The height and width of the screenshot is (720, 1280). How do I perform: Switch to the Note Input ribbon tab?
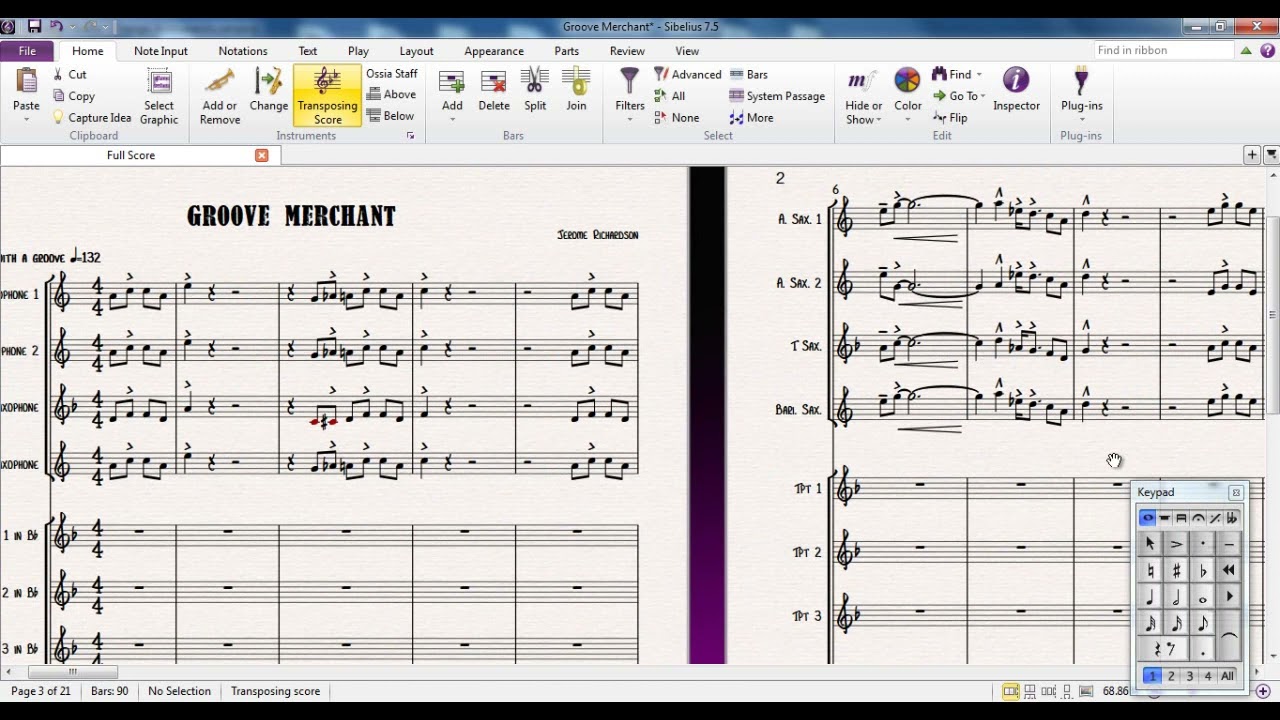click(160, 51)
